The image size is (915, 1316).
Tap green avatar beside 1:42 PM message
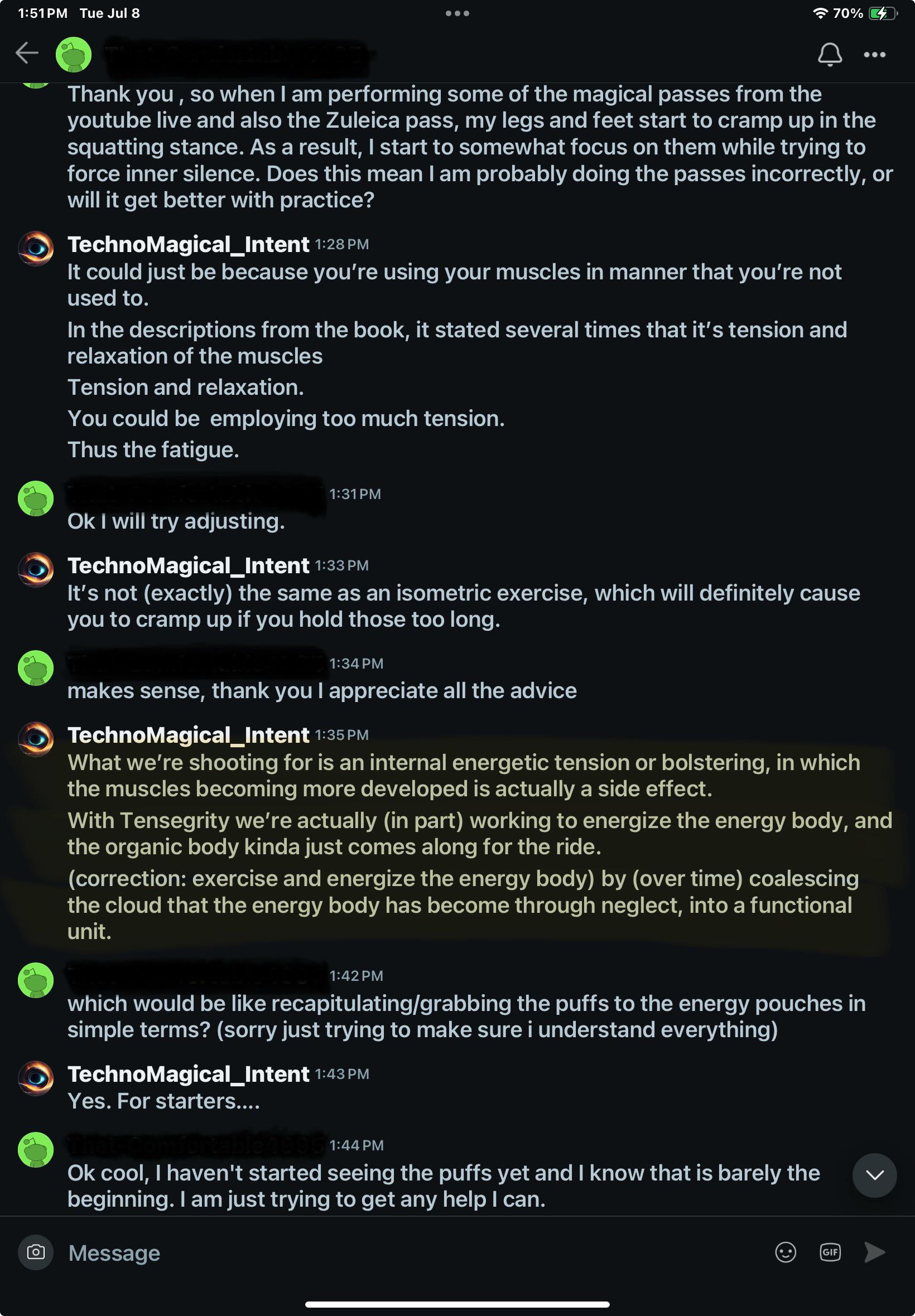point(36,980)
